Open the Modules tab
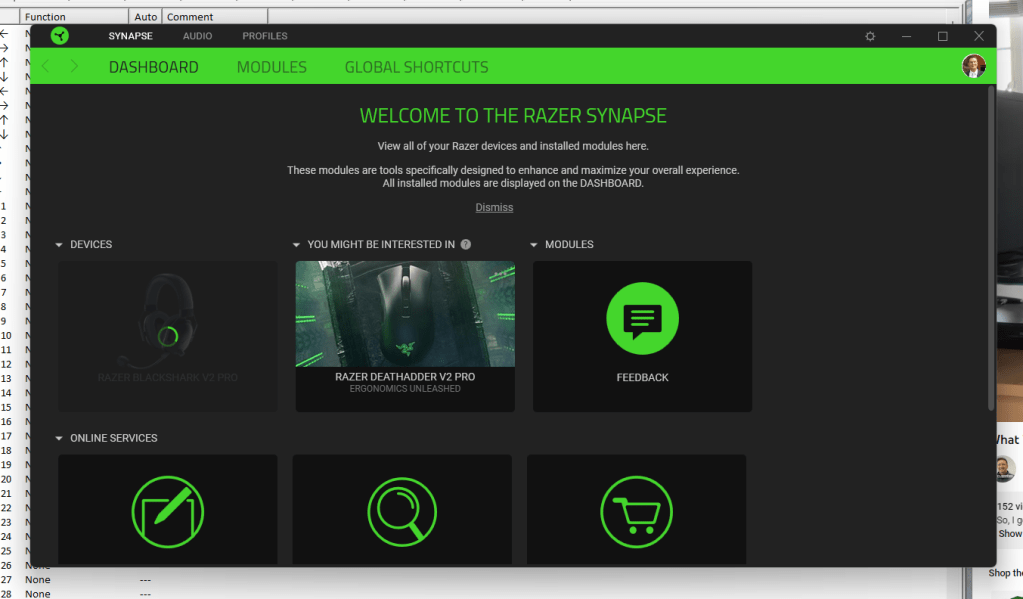This screenshot has width=1023, height=599. [x=271, y=67]
